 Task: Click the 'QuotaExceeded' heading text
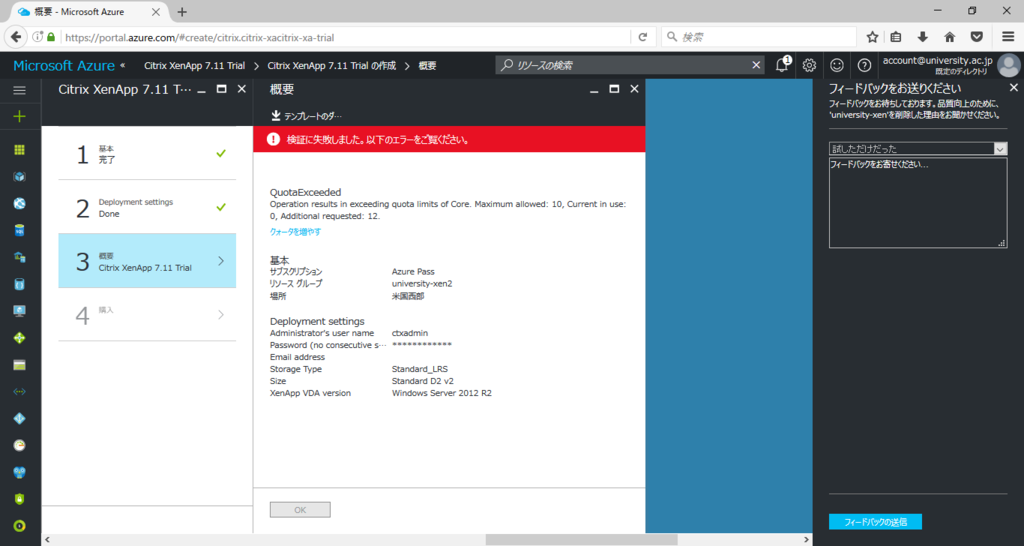pyautogui.click(x=305, y=192)
